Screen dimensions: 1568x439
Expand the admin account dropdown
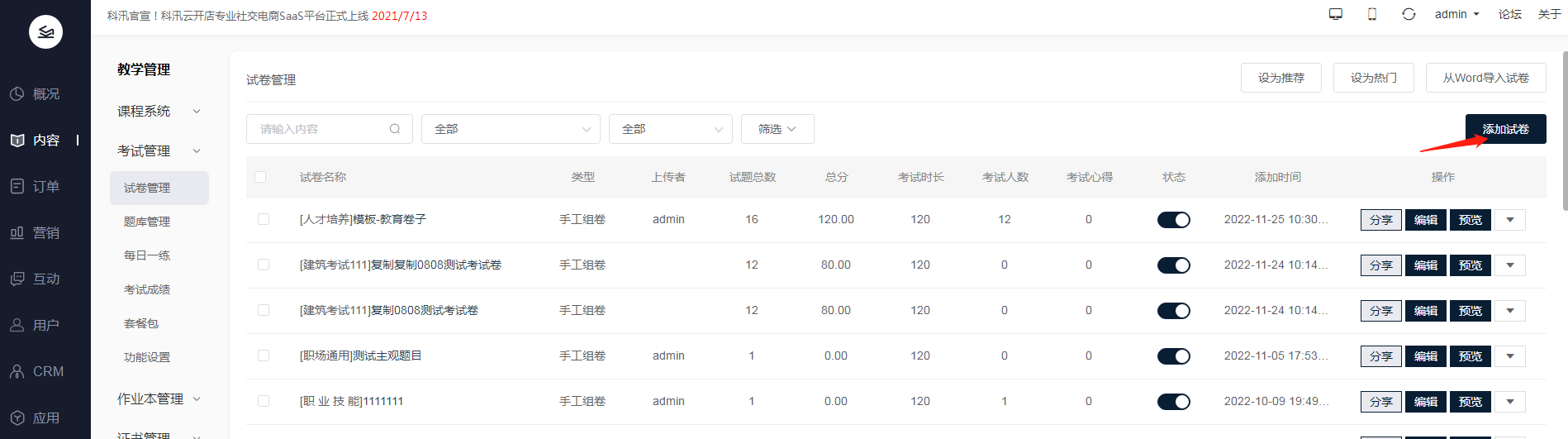coord(1456,14)
